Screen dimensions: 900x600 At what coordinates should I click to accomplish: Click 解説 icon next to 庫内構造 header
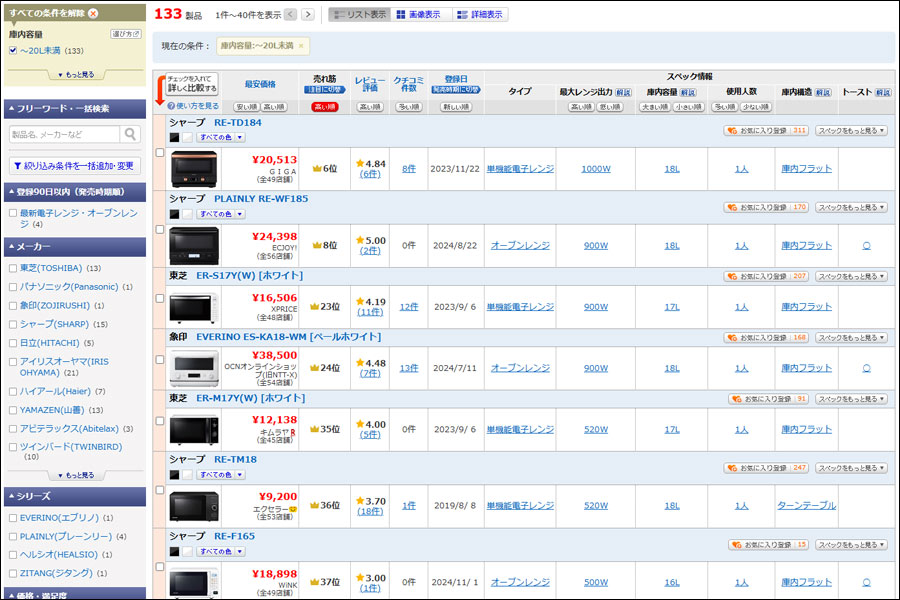[823, 92]
